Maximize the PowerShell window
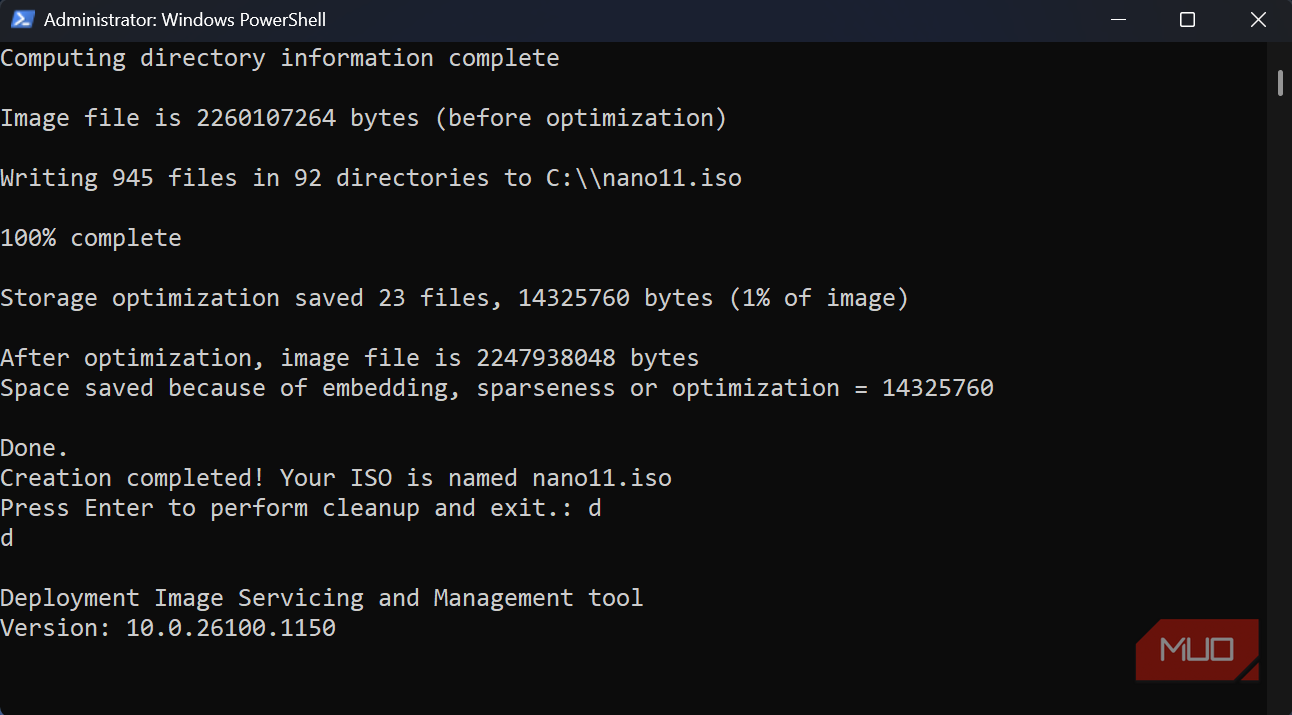This screenshot has width=1292, height=715. [x=1187, y=19]
